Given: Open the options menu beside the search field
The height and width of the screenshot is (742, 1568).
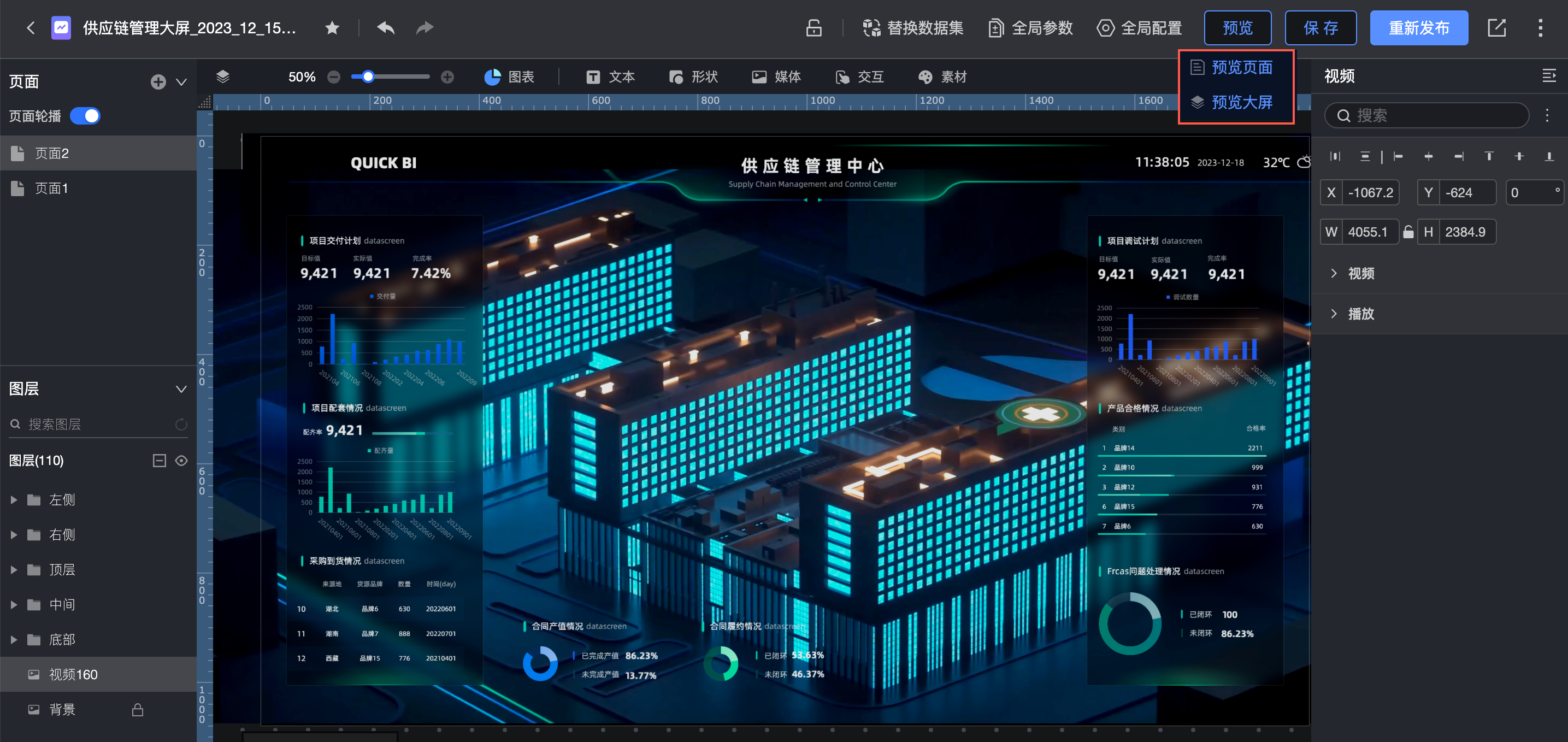Looking at the screenshot, I should tap(1547, 116).
